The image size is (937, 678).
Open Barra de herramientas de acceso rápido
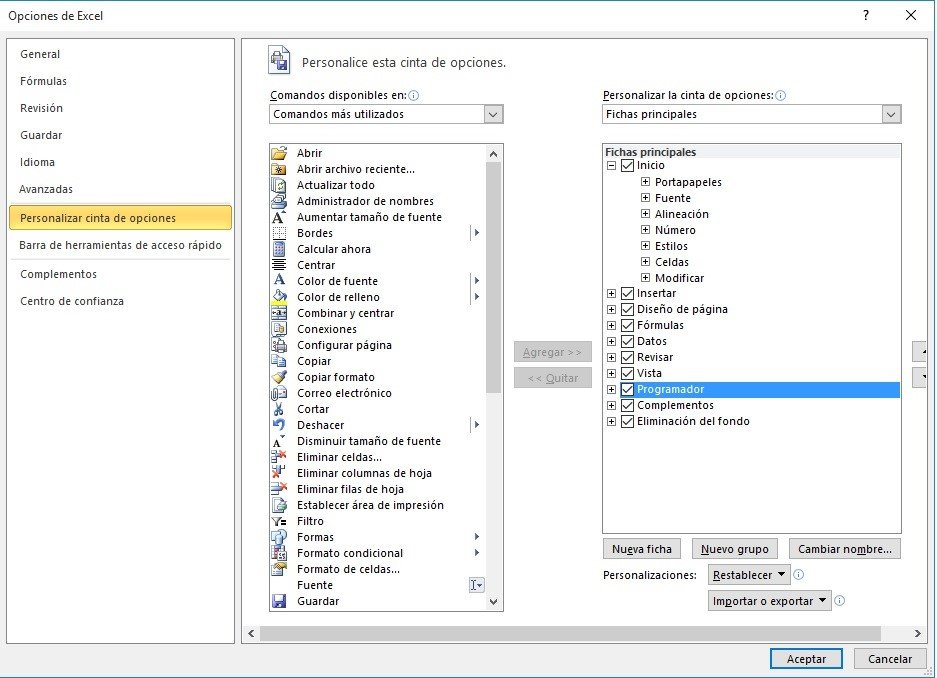[120, 246]
